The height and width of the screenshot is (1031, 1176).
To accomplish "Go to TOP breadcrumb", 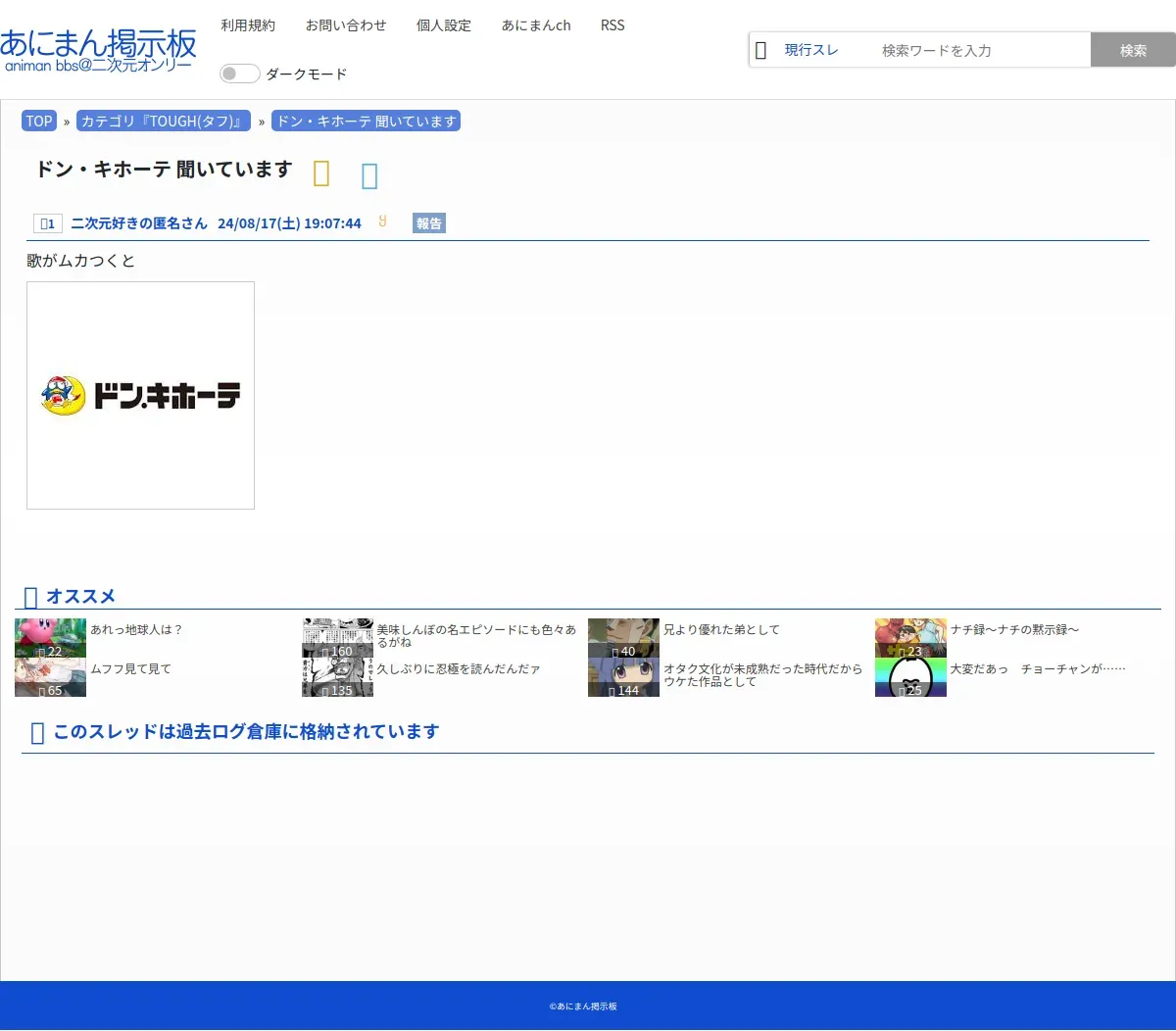I will 39,122.
